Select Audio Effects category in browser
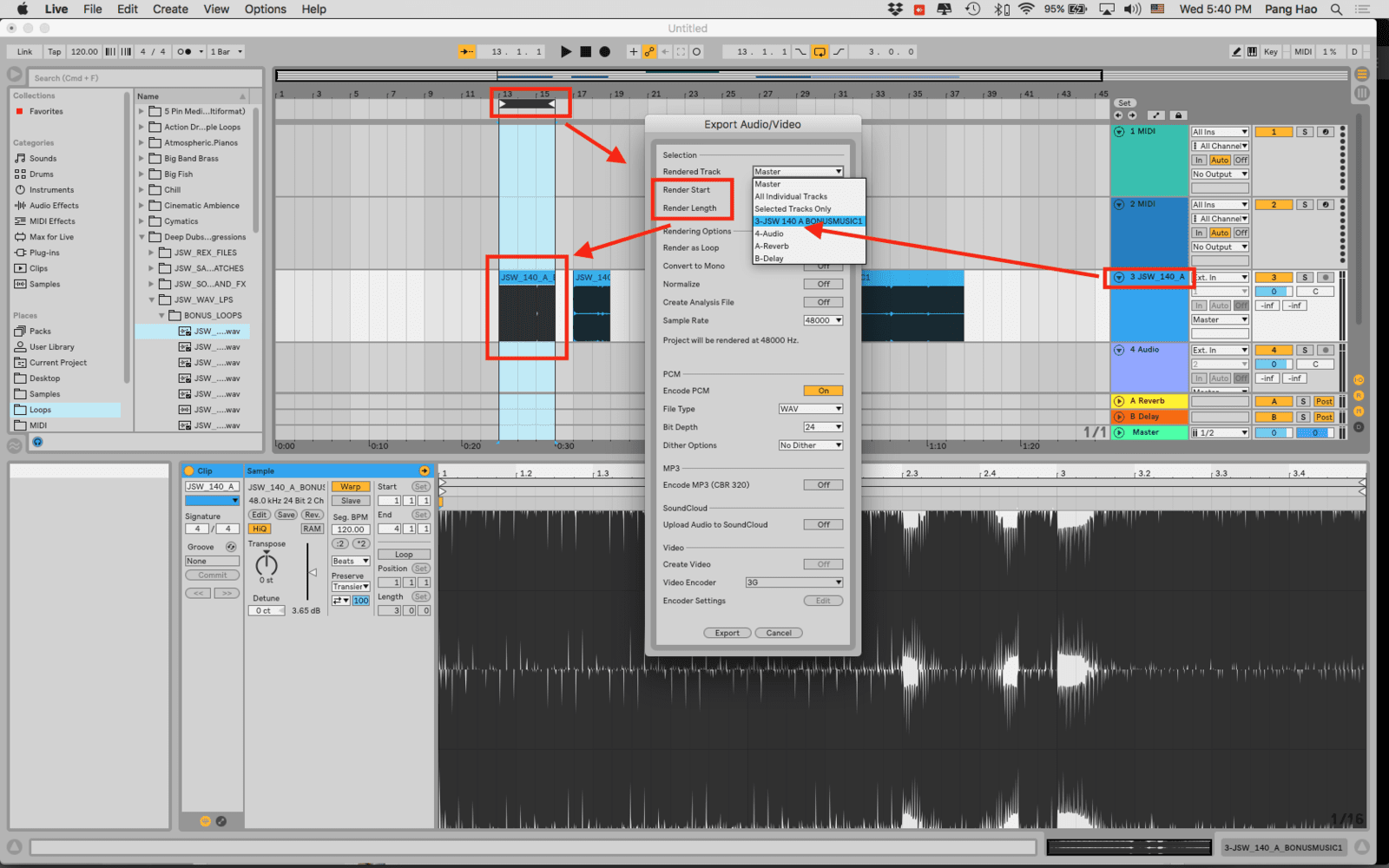This screenshot has width=1389, height=868. tap(54, 206)
